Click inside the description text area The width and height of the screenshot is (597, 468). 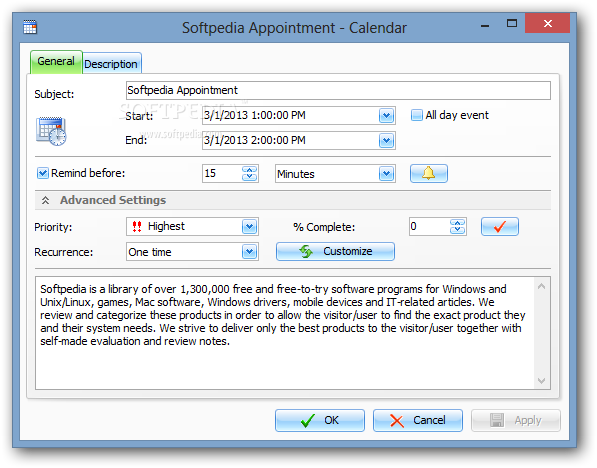[x=285, y=333]
